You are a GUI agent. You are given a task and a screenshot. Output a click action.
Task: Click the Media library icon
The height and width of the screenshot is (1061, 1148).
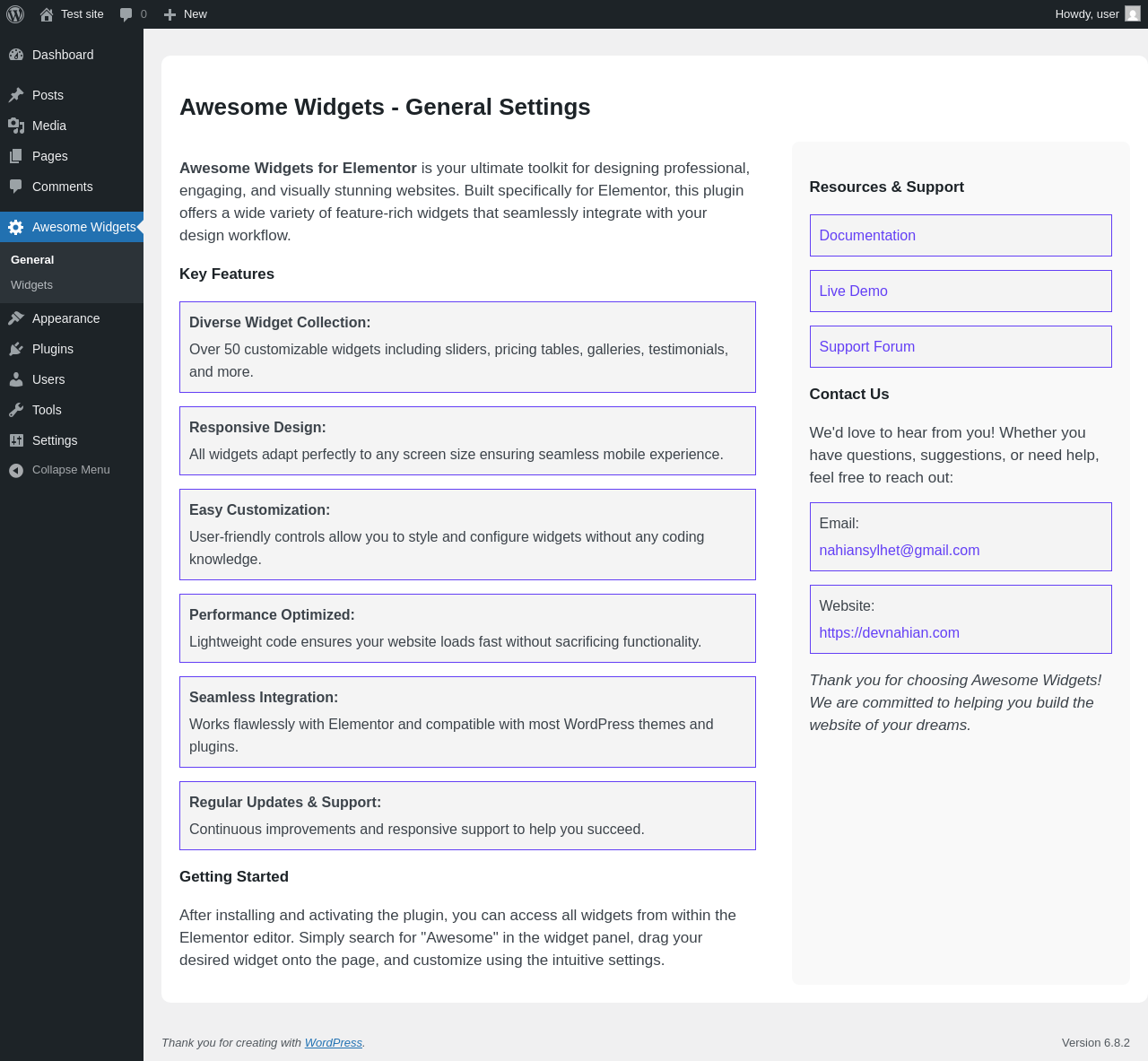coord(16,126)
